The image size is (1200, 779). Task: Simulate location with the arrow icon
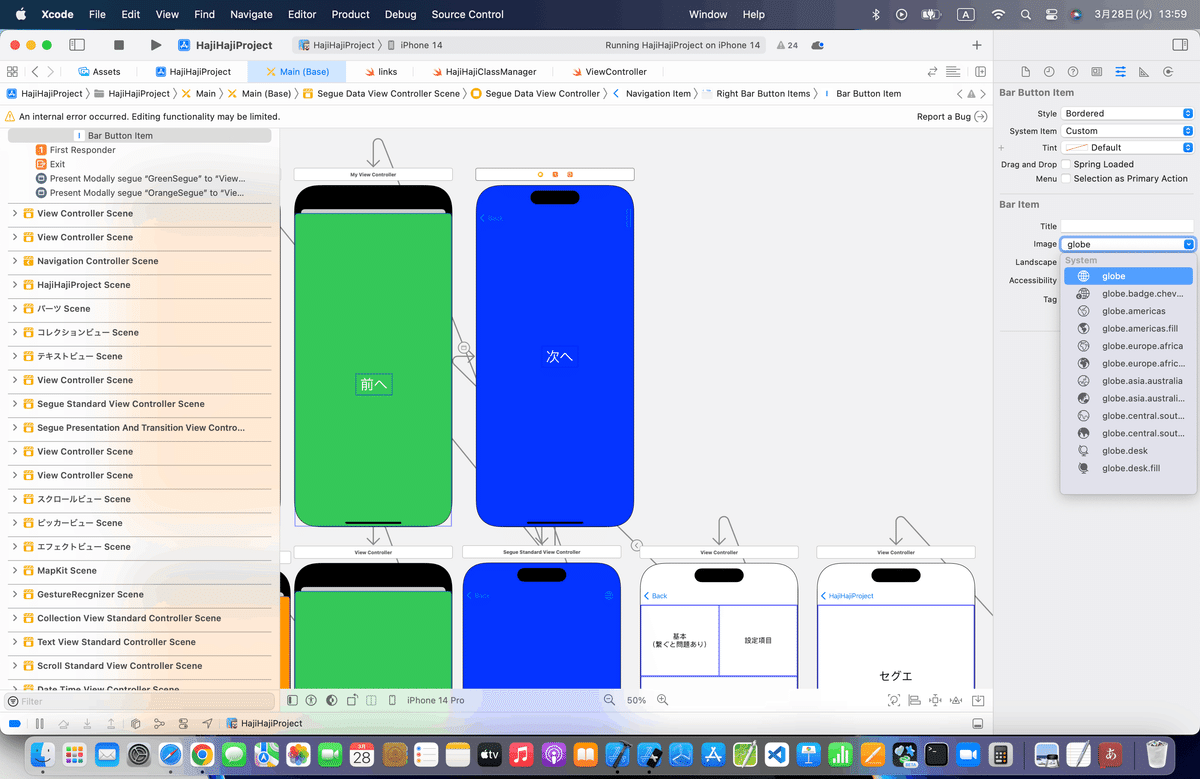[x=207, y=723]
